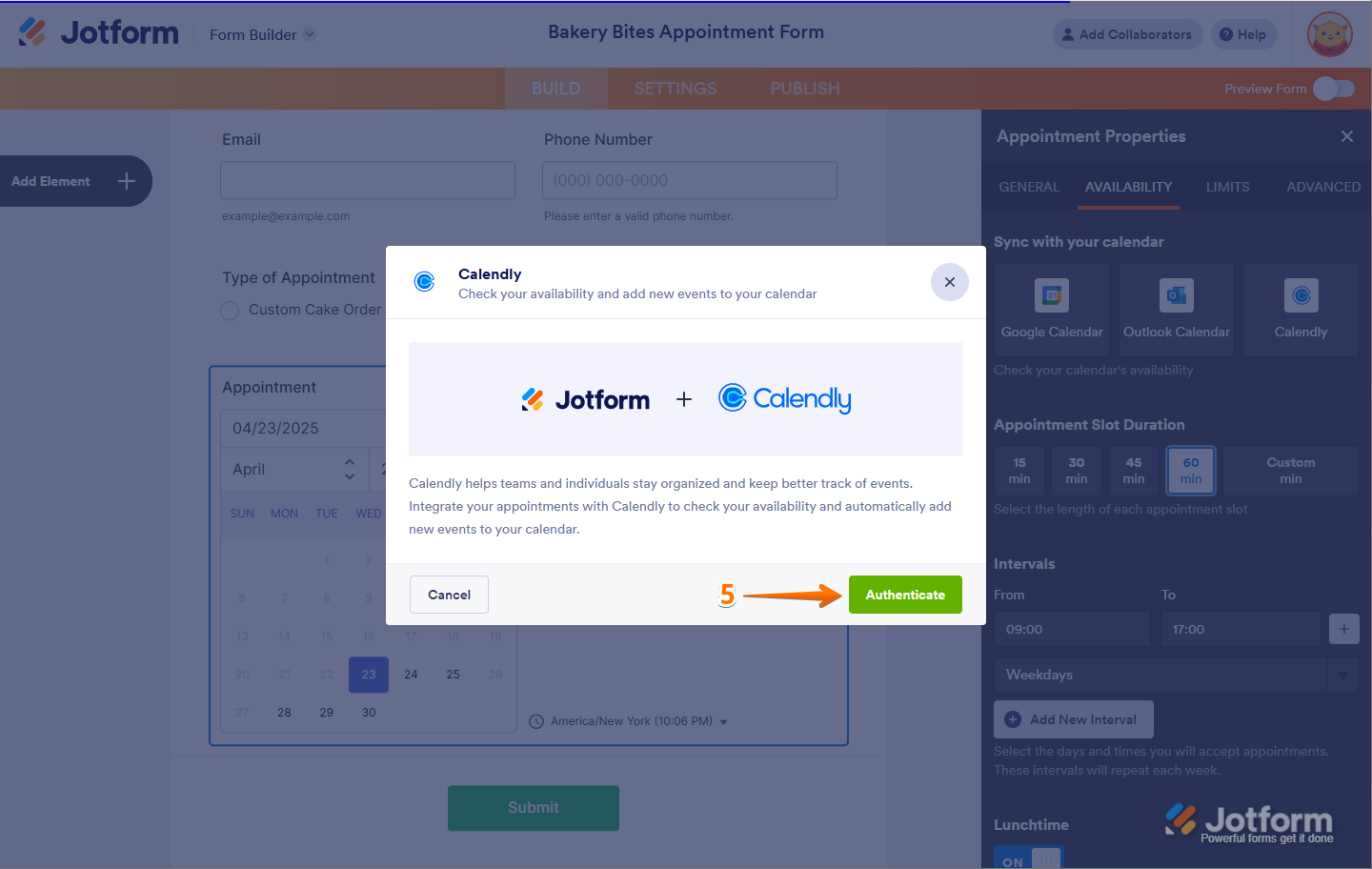Choose 30 min slot duration
The height and width of the screenshot is (869, 1372).
[x=1077, y=471]
